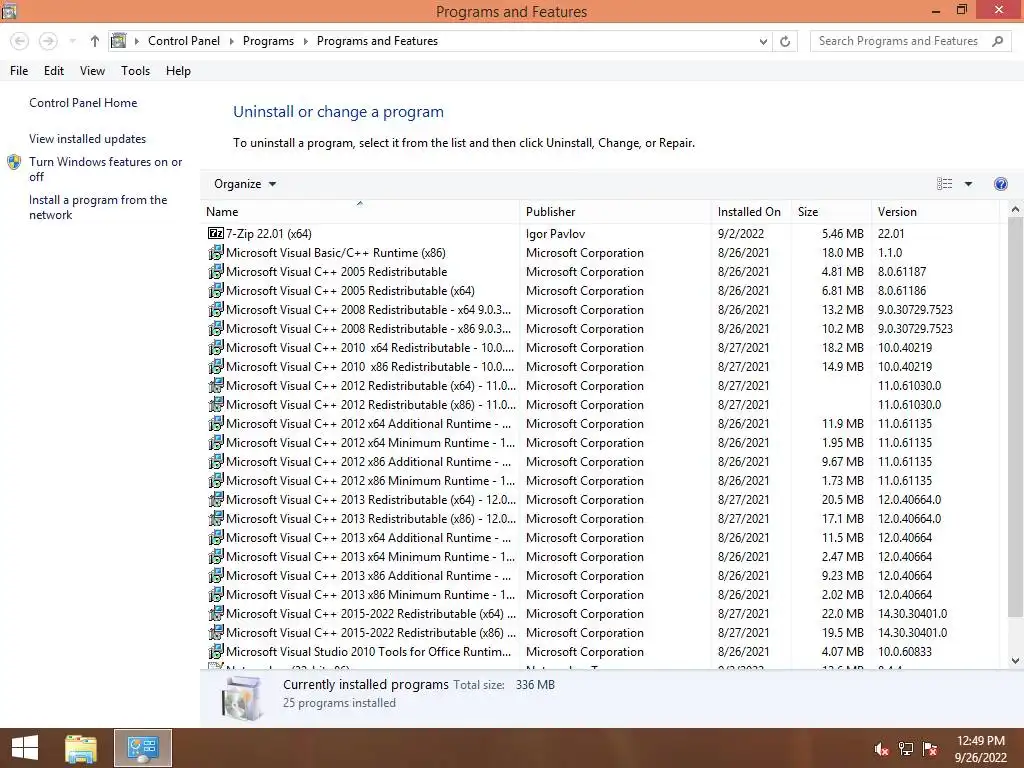This screenshot has width=1024, height=768.
Task: Click the Programs breadcrumb
Action: tap(268, 41)
